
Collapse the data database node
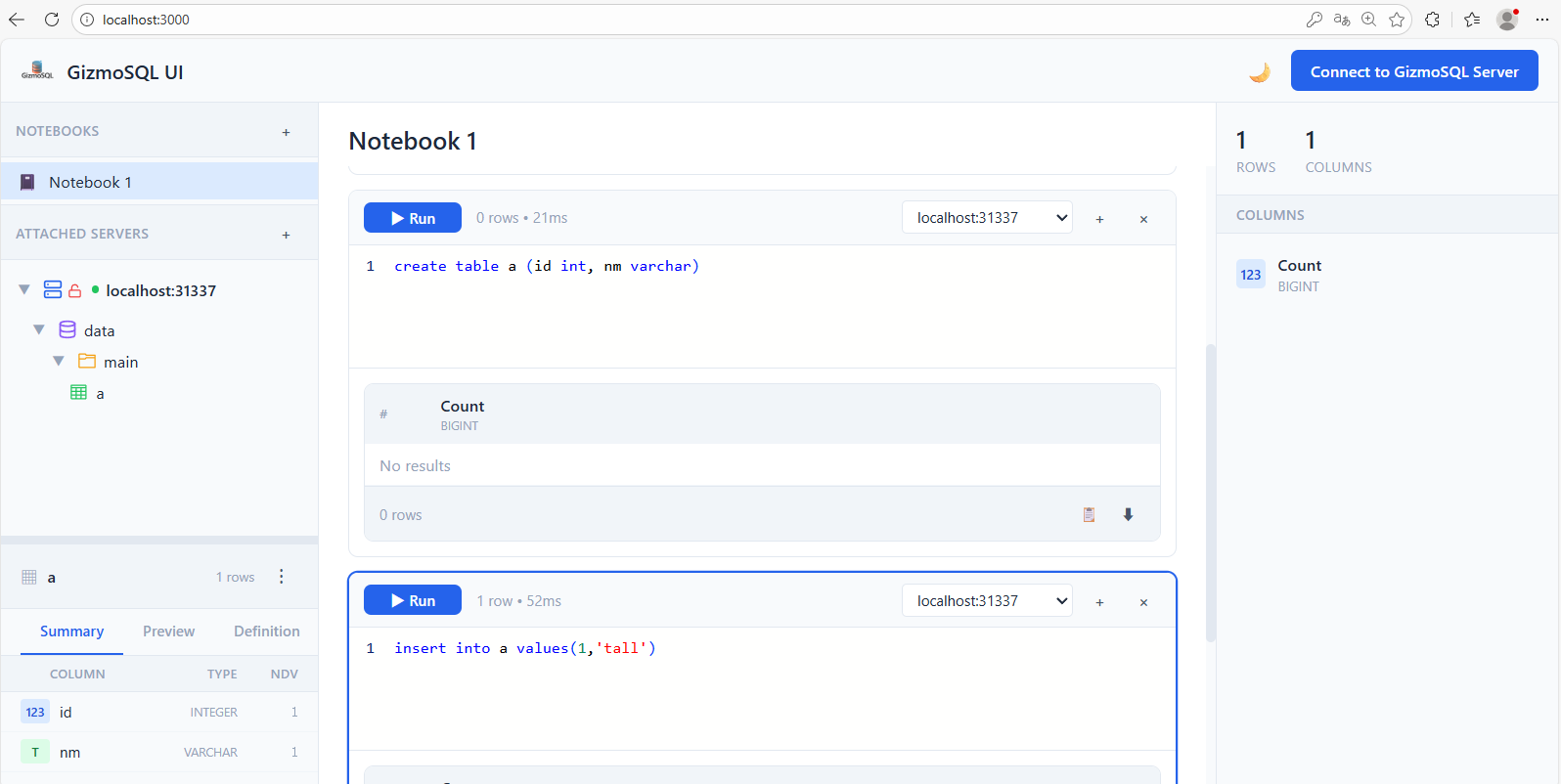[x=39, y=329]
